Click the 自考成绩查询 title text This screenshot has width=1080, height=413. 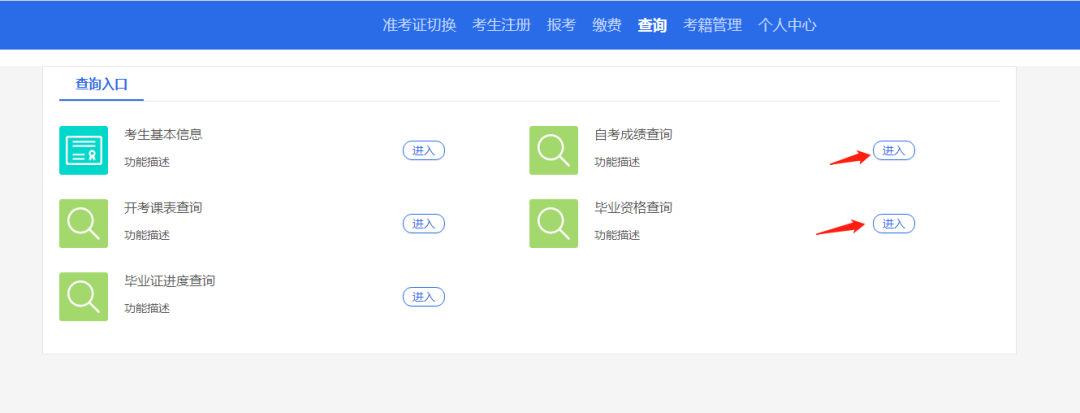[x=633, y=134]
